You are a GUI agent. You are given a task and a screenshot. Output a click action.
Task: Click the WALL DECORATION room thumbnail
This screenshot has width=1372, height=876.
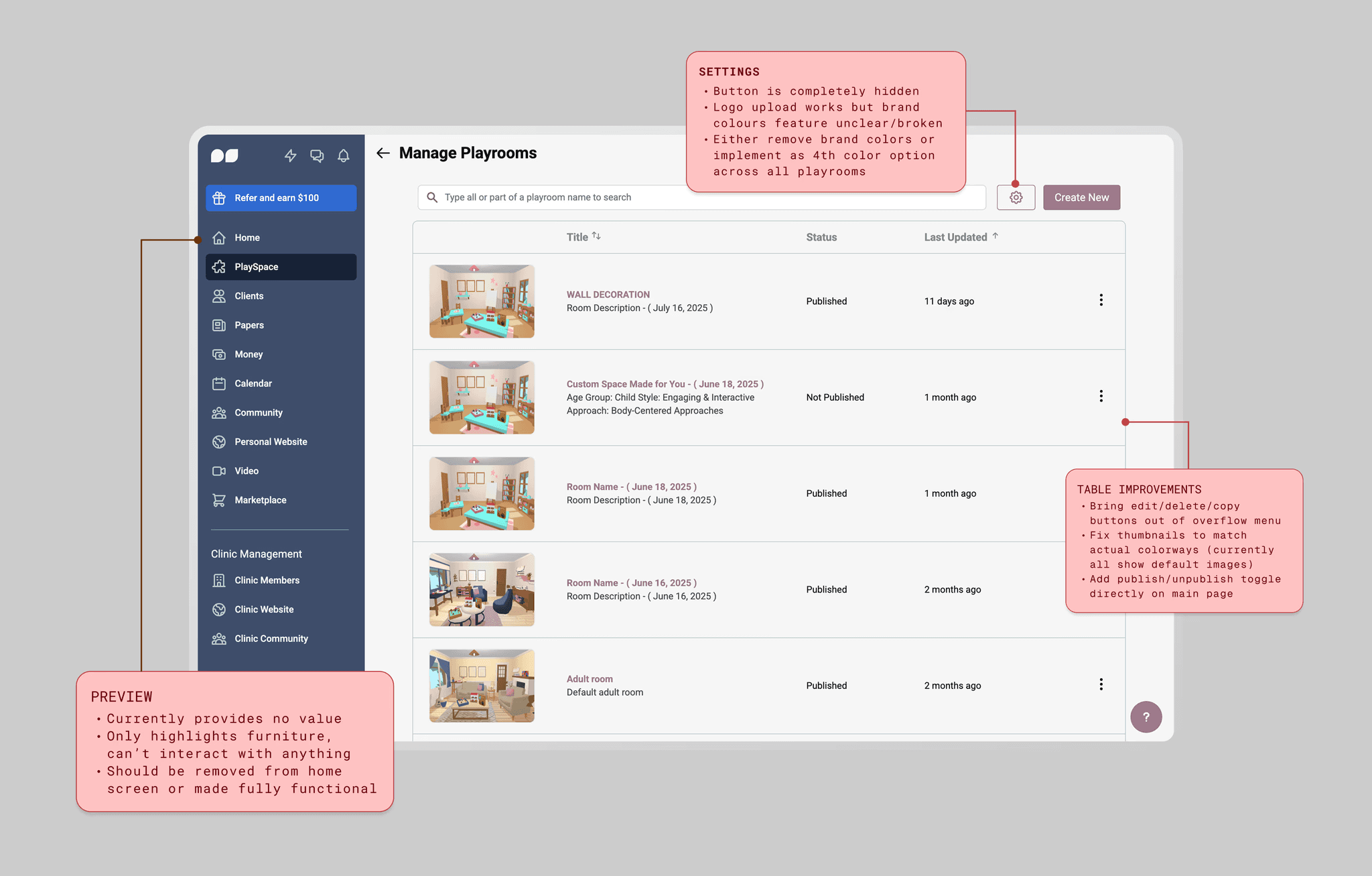(482, 302)
